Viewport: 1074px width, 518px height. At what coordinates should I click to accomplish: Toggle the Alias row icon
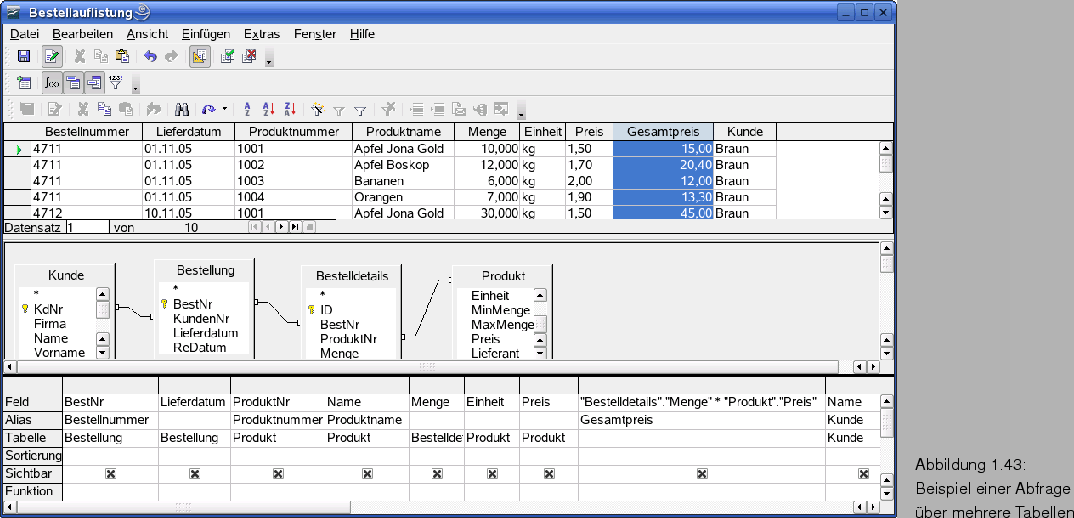[x=95, y=83]
